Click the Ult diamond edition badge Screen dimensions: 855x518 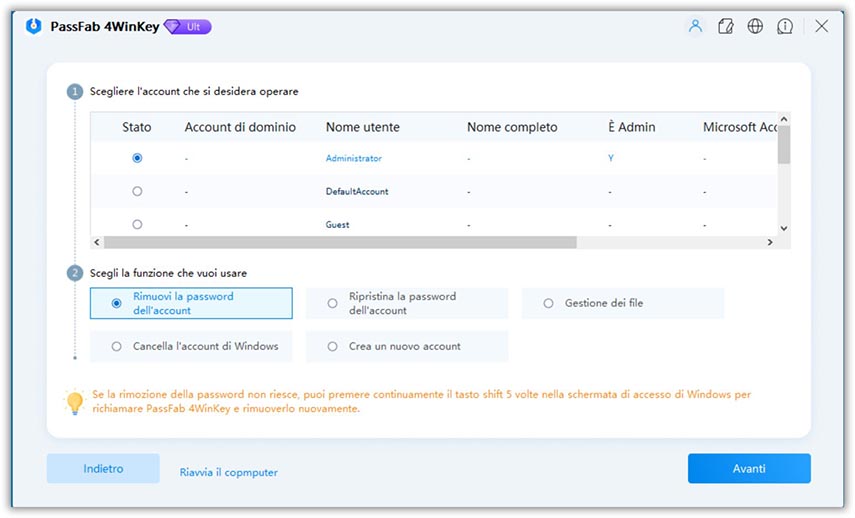(188, 27)
